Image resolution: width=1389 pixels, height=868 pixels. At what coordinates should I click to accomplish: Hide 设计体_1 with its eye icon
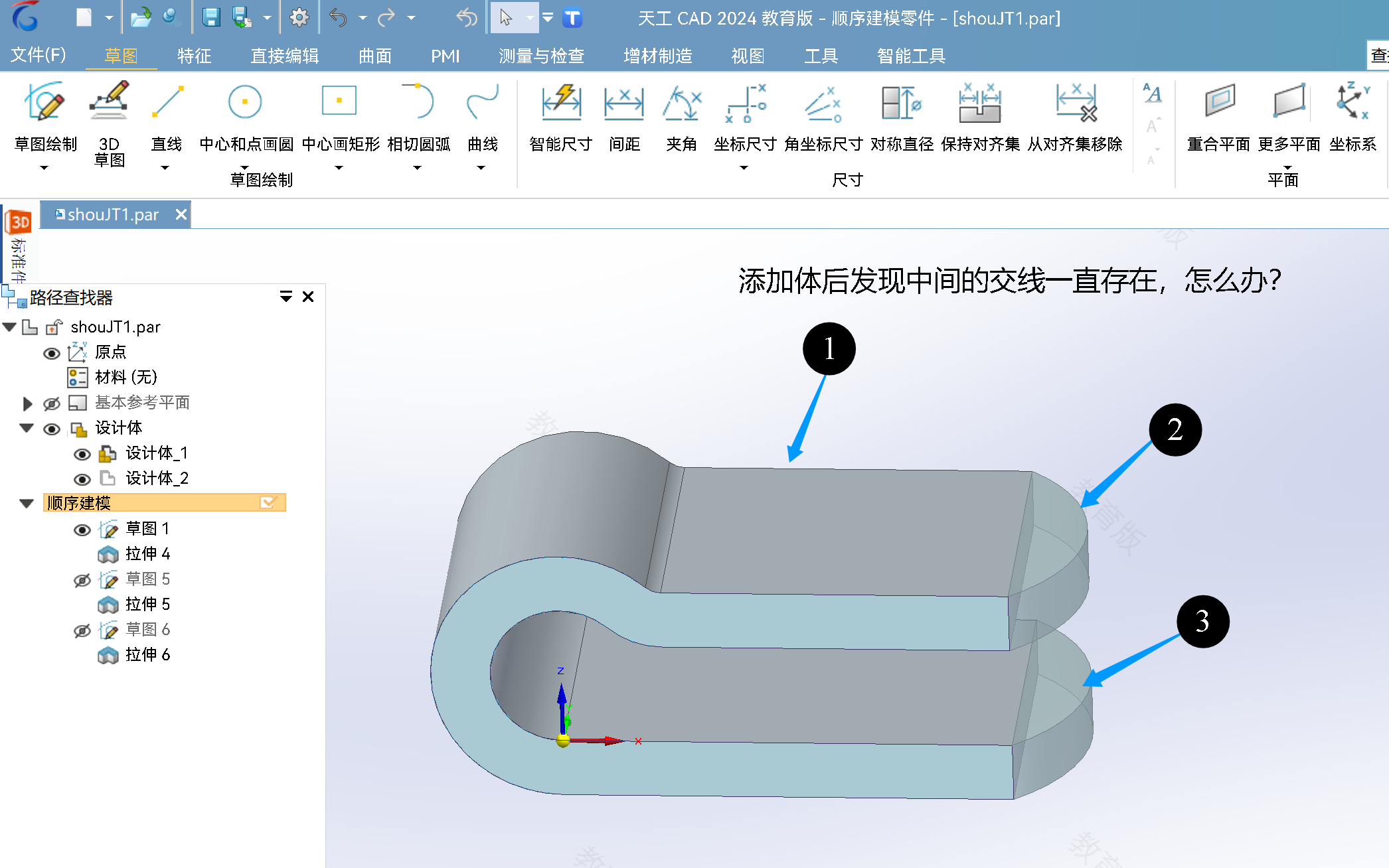point(82,454)
